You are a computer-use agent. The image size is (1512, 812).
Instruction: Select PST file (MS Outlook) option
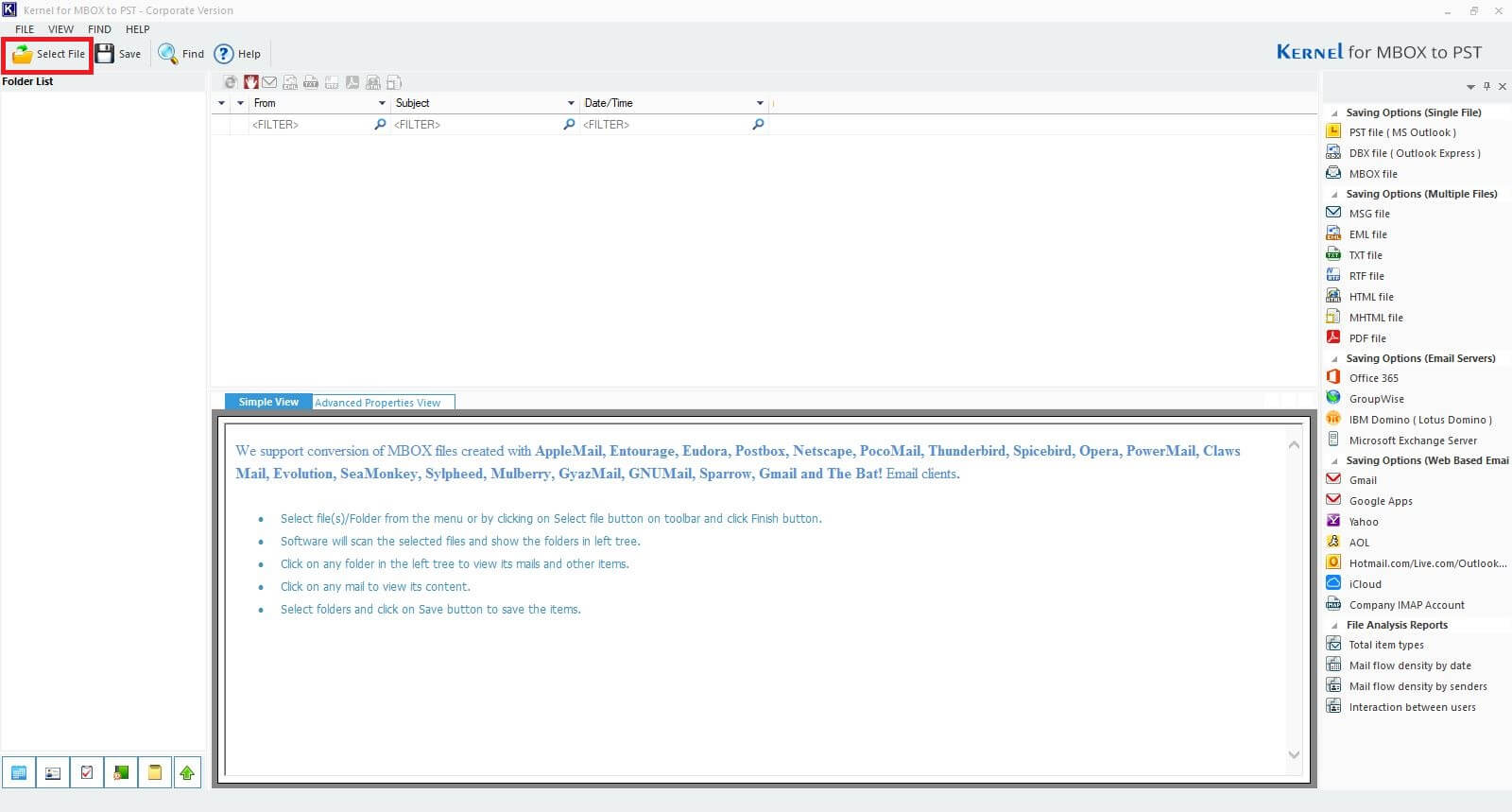click(x=1402, y=132)
